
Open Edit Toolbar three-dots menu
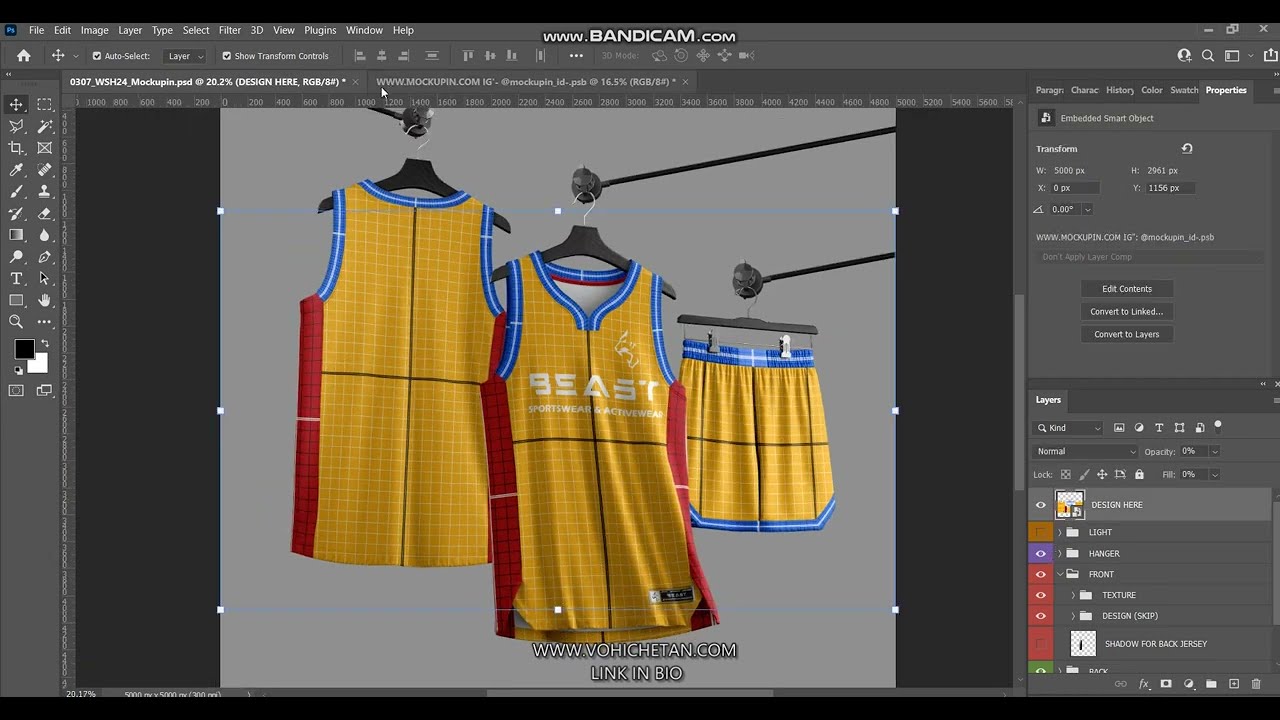45,322
